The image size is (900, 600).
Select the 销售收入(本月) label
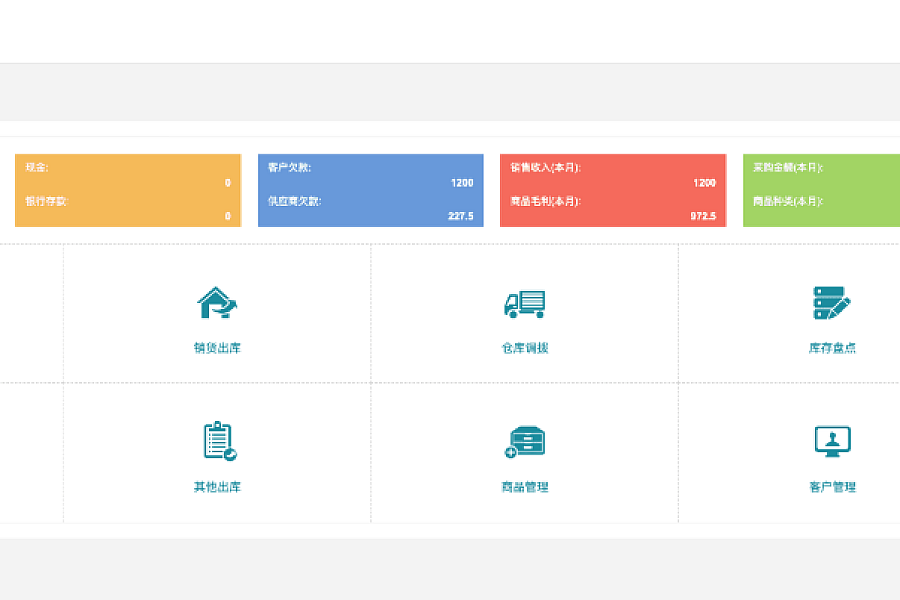coord(546,168)
